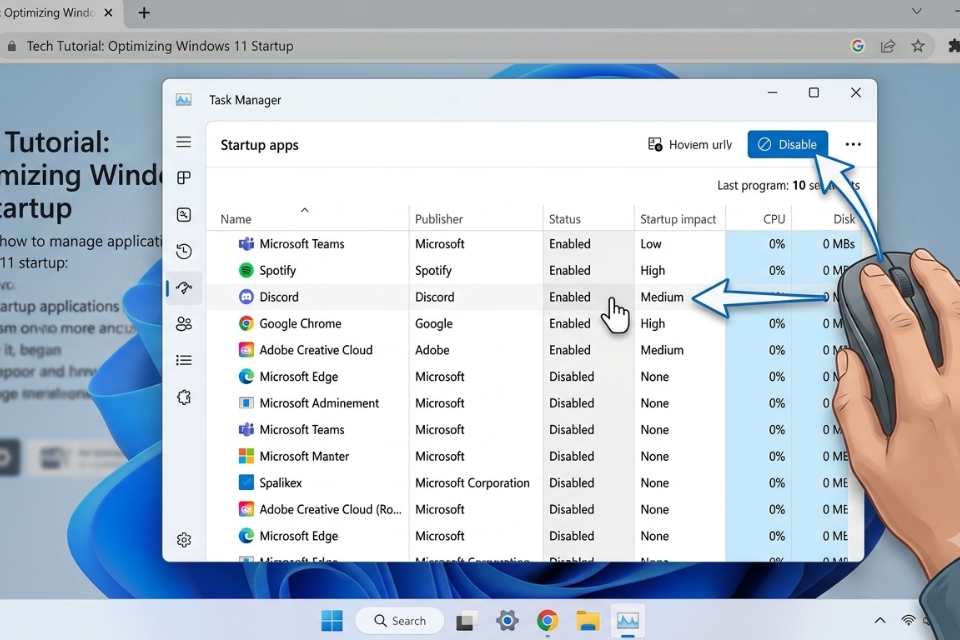Image resolution: width=960 pixels, height=640 pixels.
Task: Select the Google Chrome row name
Action: [x=301, y=323]
